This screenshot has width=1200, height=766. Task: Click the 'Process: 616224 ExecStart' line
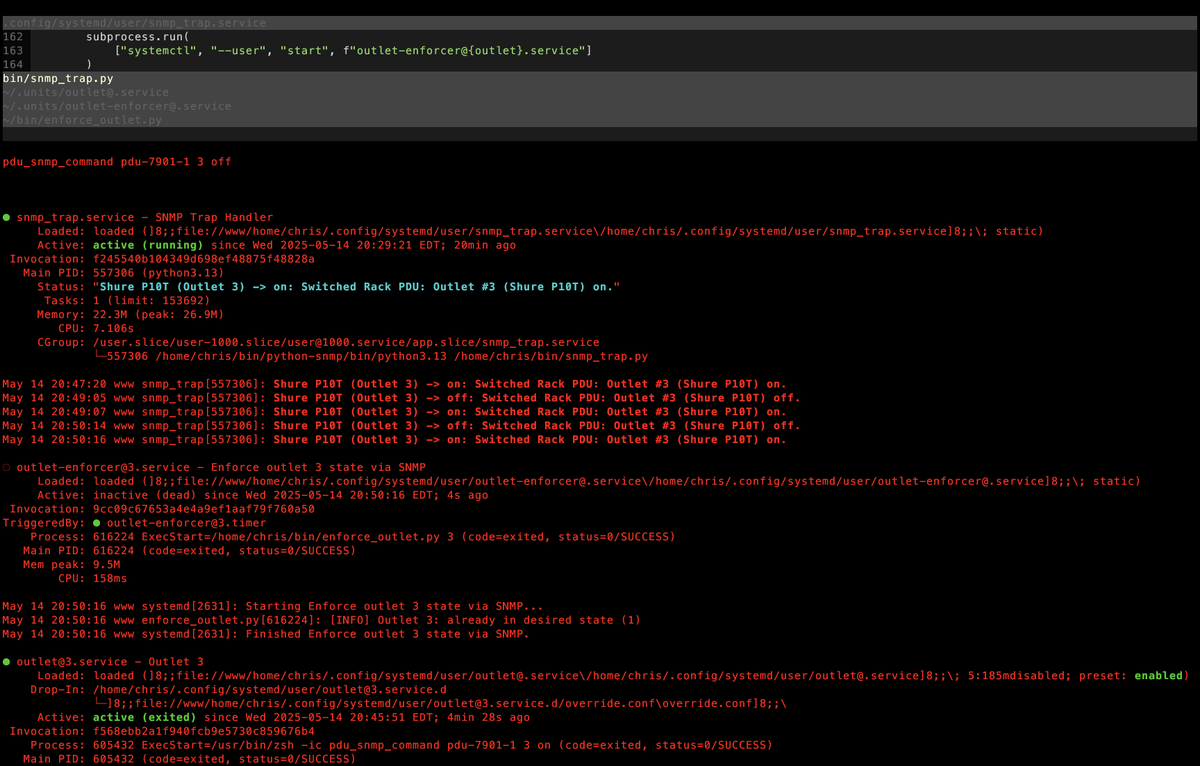[353, 537]
